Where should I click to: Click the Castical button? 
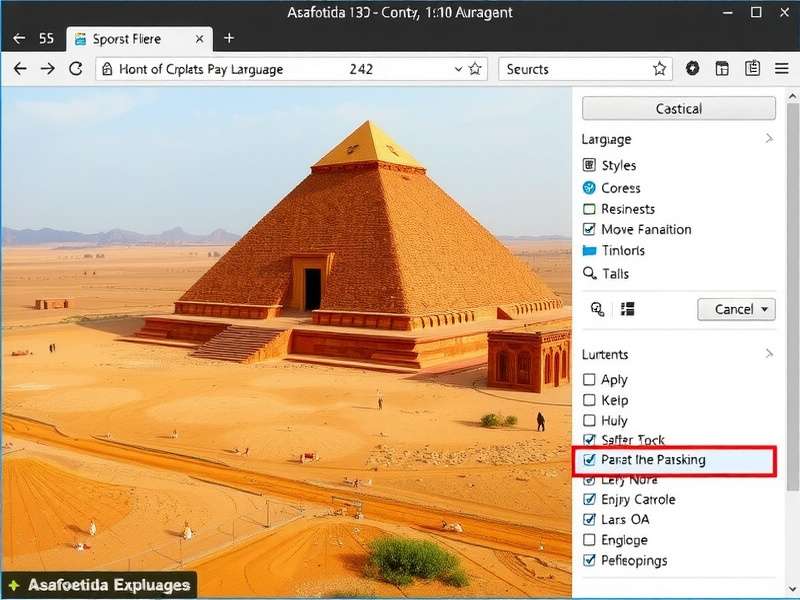click(678, 108)
